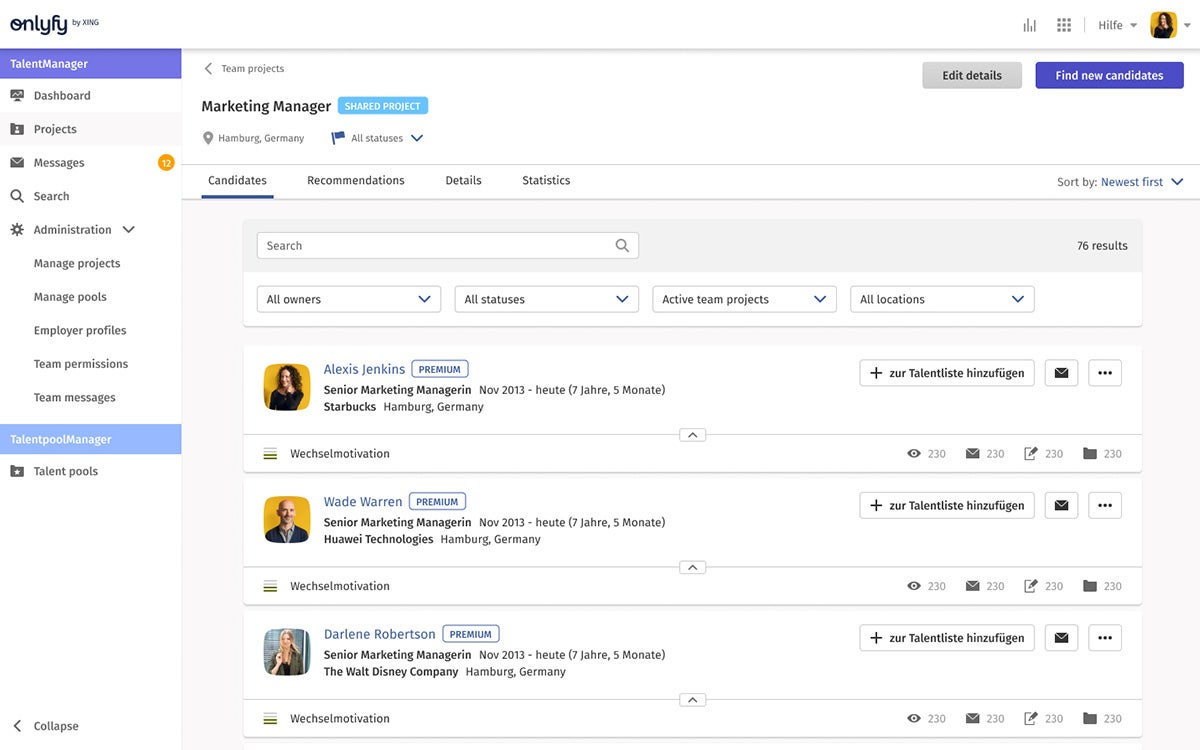This screenshot has height=750, width=1200.
Task: Open the All locations filter dropdown
Action: pos(941,298)
